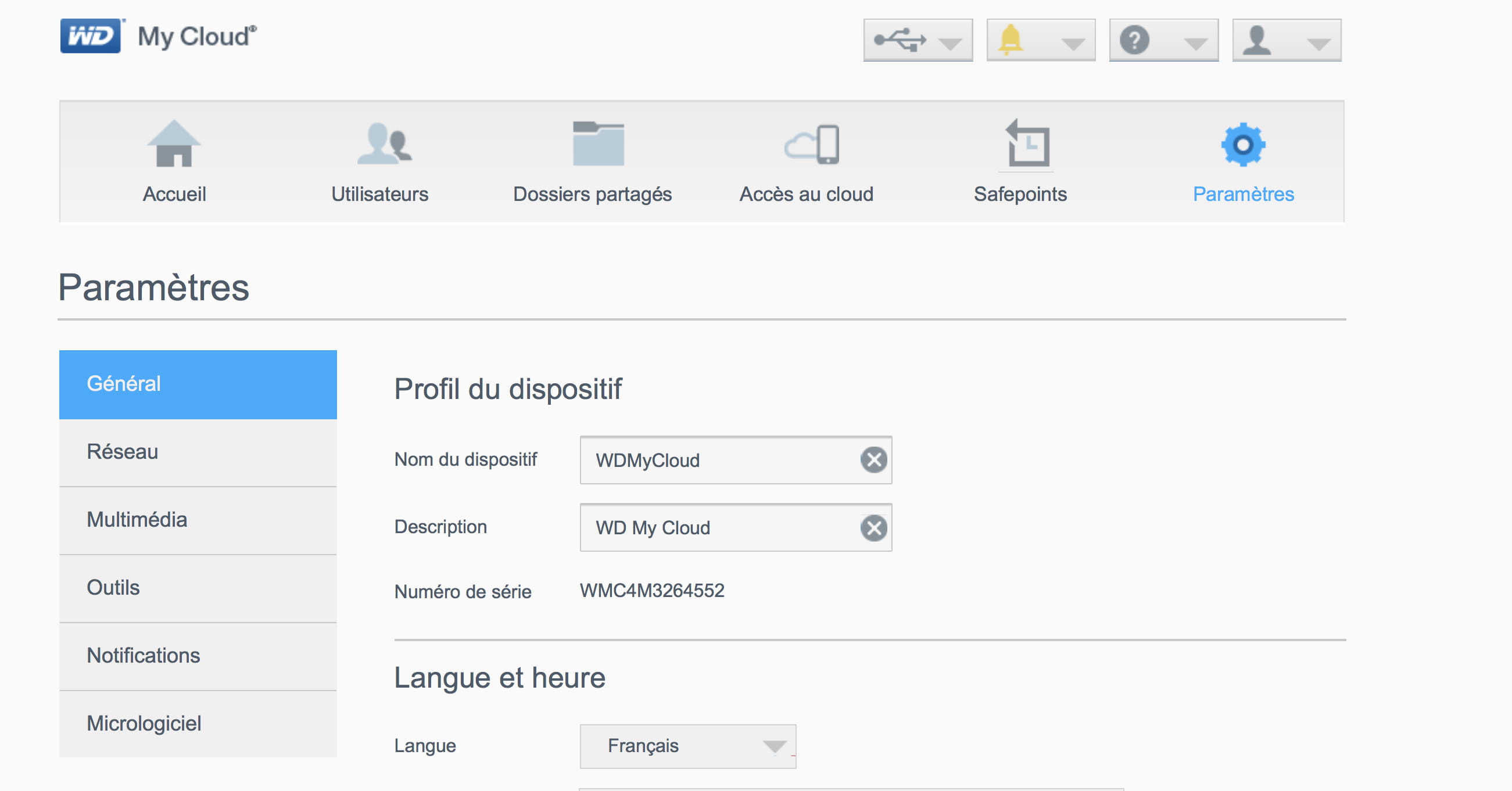This screenshot has height=791, width=1512.
Task: Click the Numéro de série label
Action: pyautogui.click(x=463, y=591)
